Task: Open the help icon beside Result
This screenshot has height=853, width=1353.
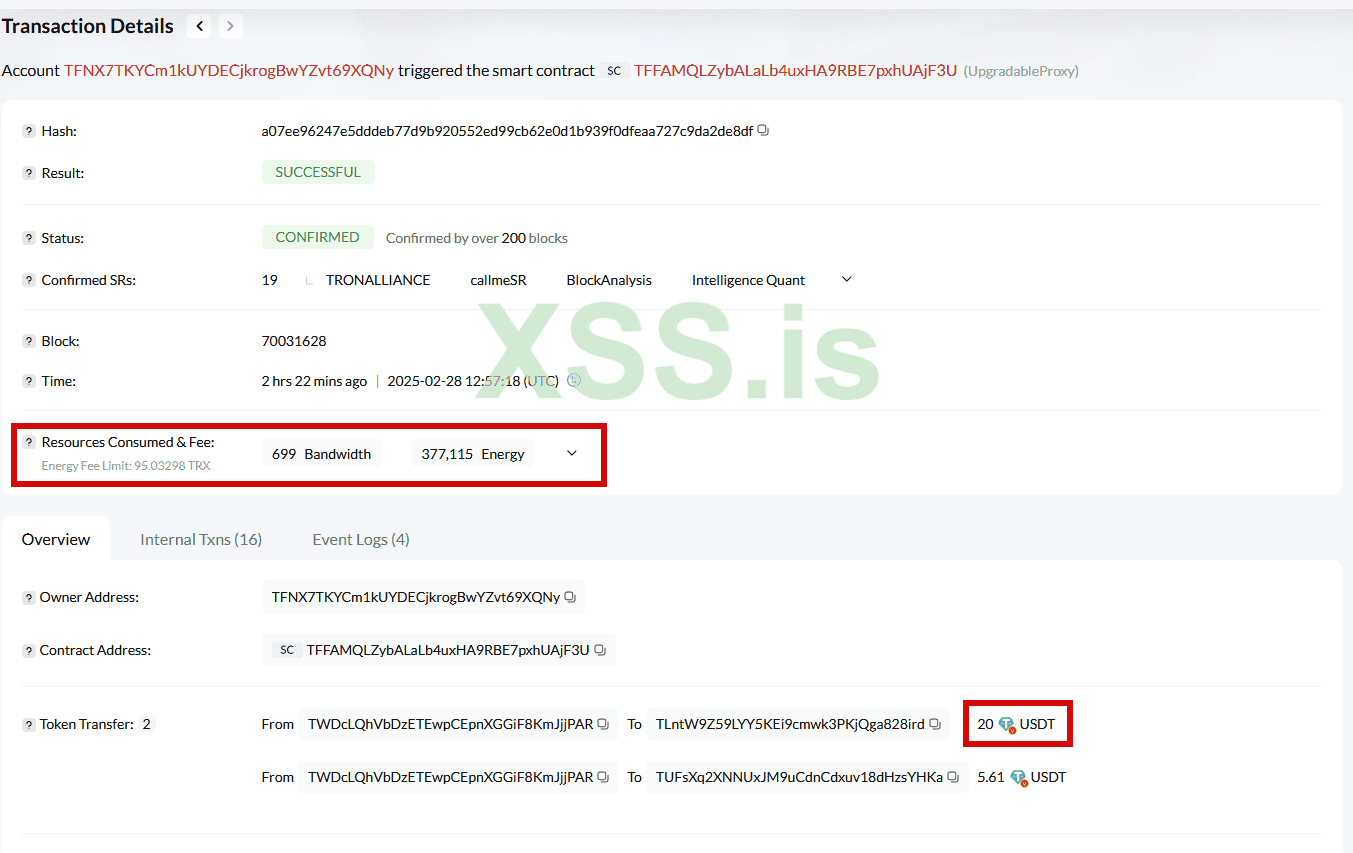Action: point(29,173)
